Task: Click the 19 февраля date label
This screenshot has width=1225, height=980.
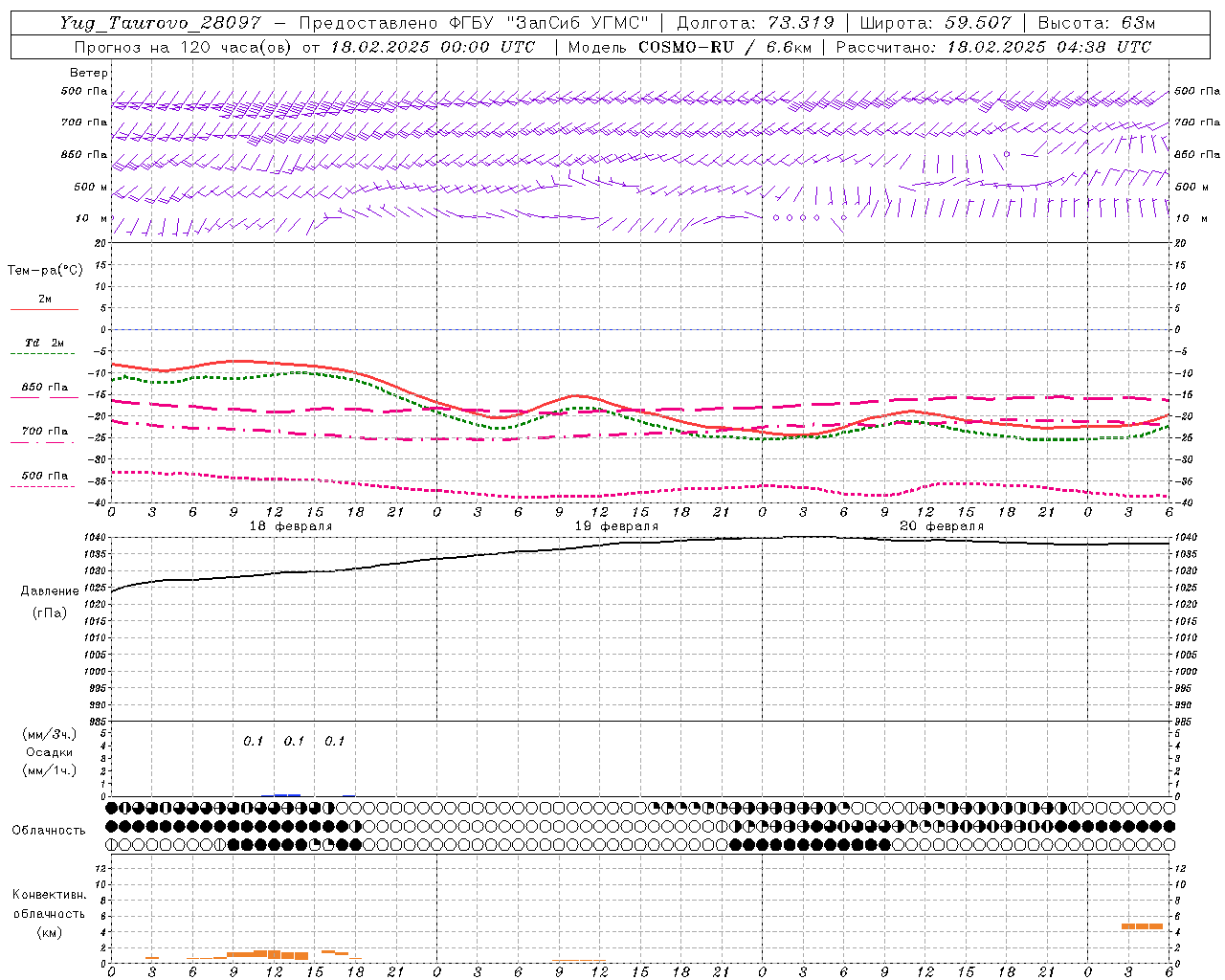Action: (616, 526)
